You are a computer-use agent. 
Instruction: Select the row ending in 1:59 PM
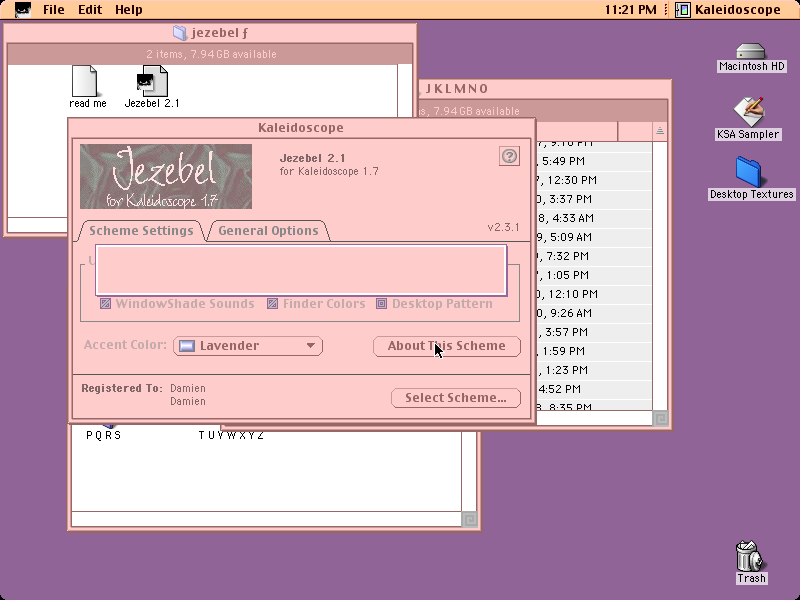pos(593,351)
